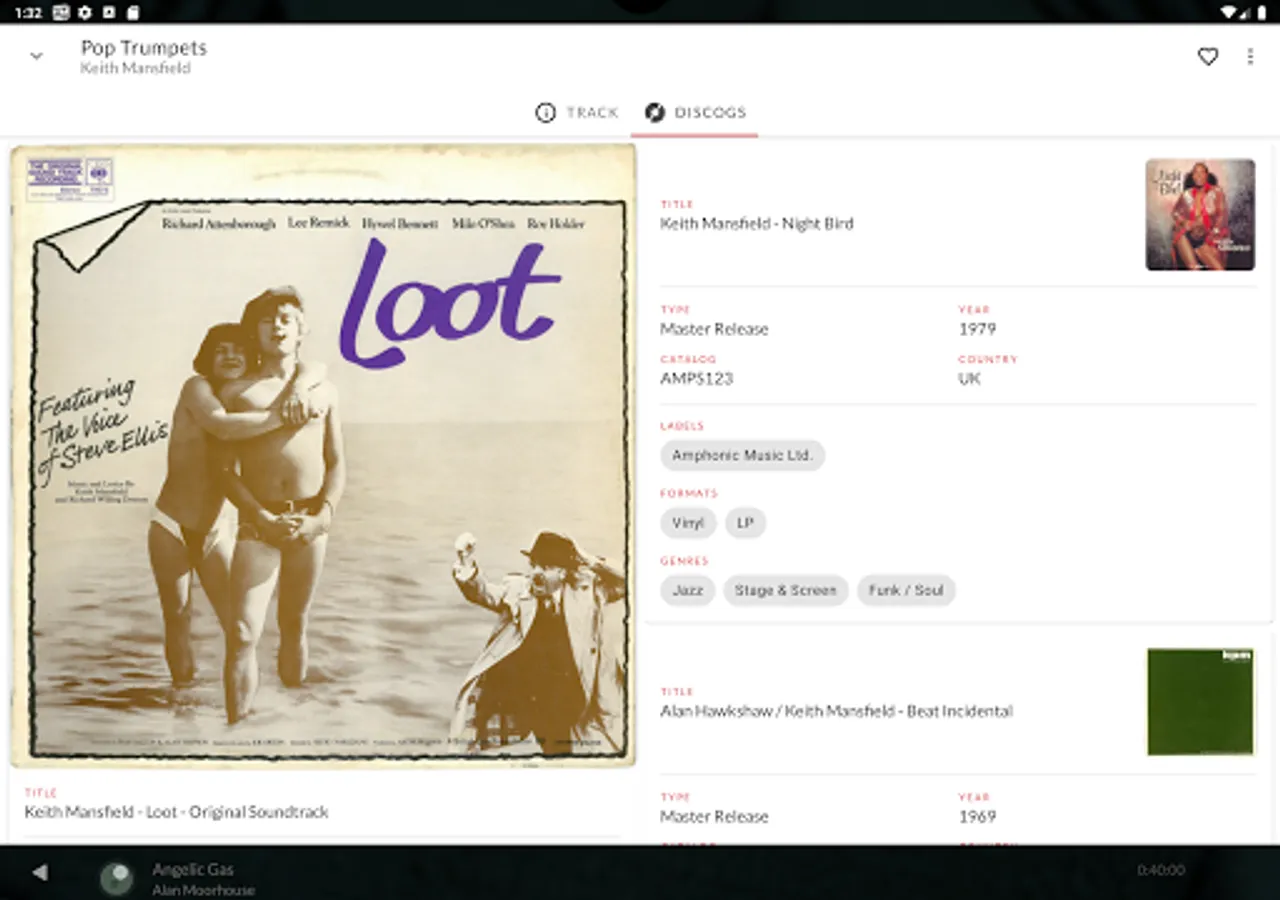This screenshot has width=1280, height=900.
Task: Click the 'COUNTRY' heading above UK
Action: (987, 359)
